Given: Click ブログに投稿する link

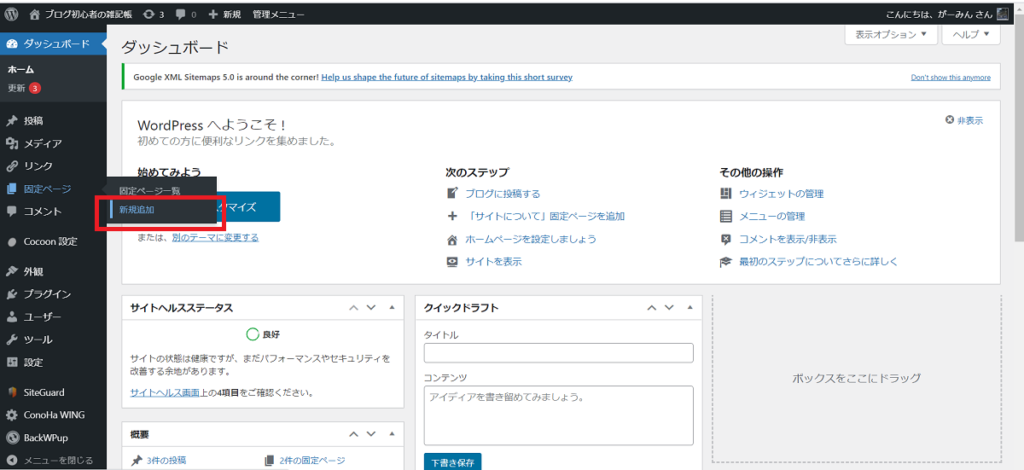Looking at the screenshot, I should pos(502,194).
